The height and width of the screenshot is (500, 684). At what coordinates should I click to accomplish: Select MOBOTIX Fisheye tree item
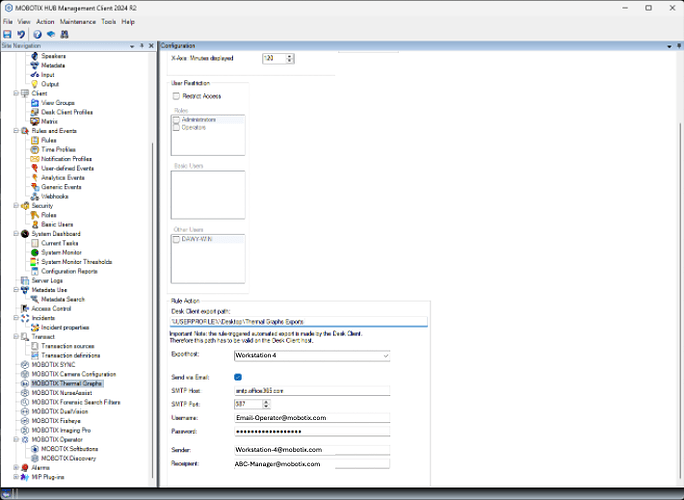click(56, 421)
